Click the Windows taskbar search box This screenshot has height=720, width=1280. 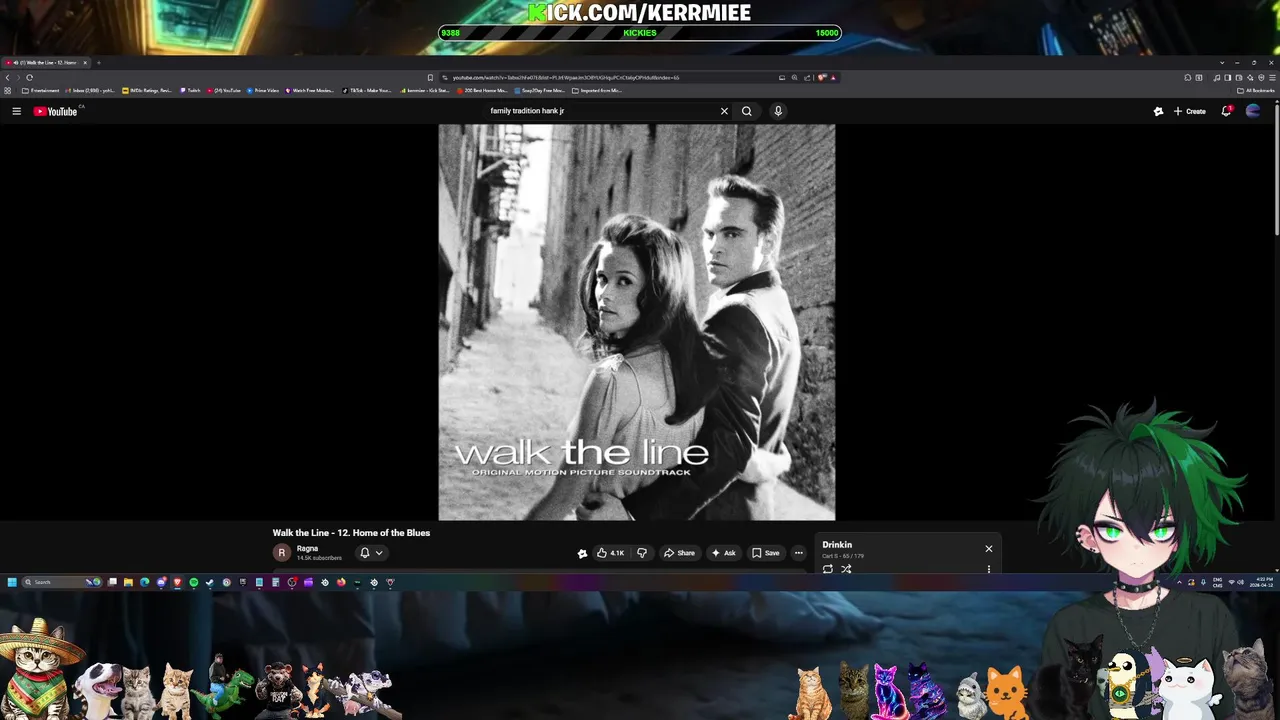click(x=61, y=582)
